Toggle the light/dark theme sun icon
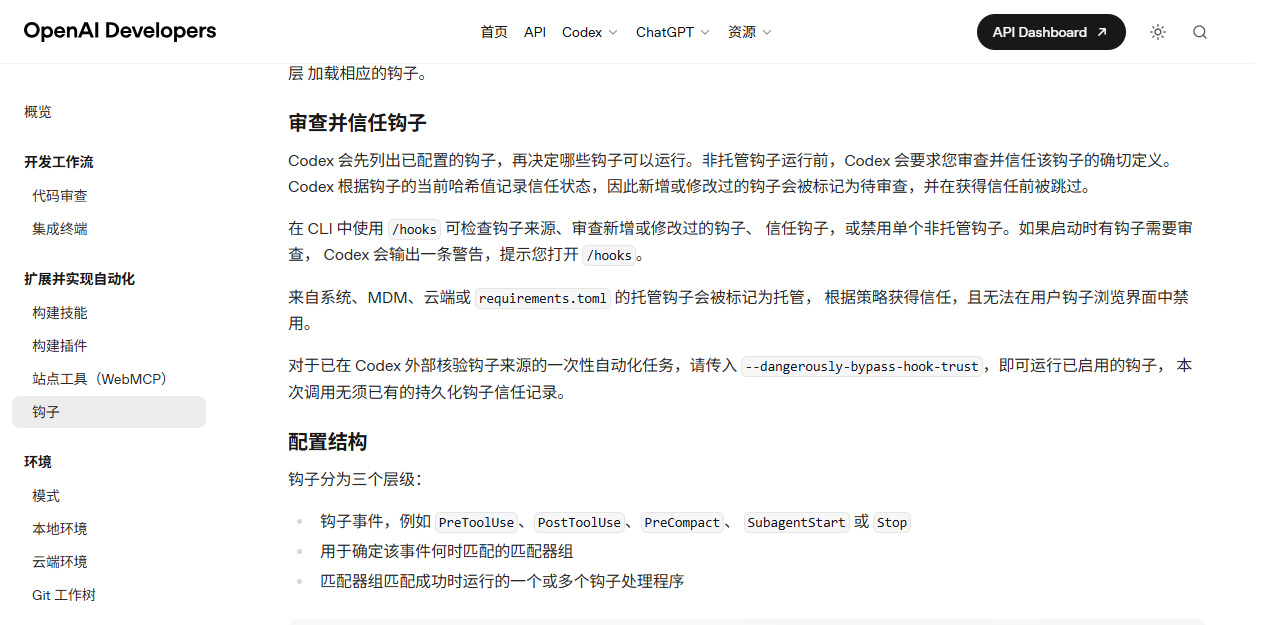The image size is (1264, 625). [x=1158, y=32]
